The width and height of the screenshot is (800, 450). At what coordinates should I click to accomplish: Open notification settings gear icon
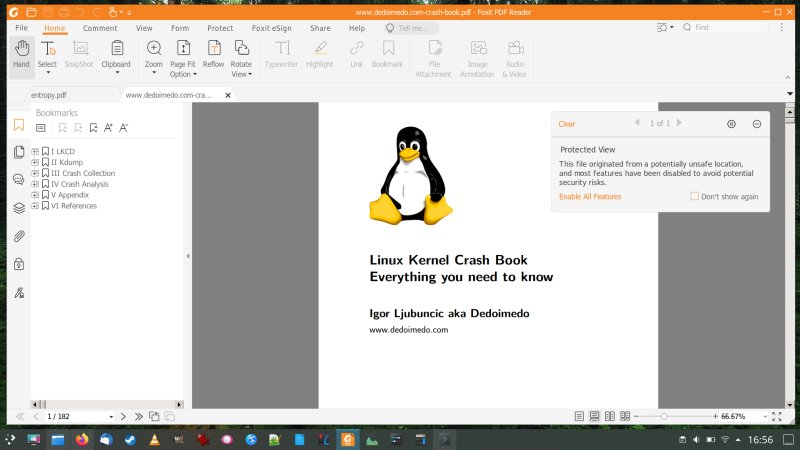tap(731, 124)
